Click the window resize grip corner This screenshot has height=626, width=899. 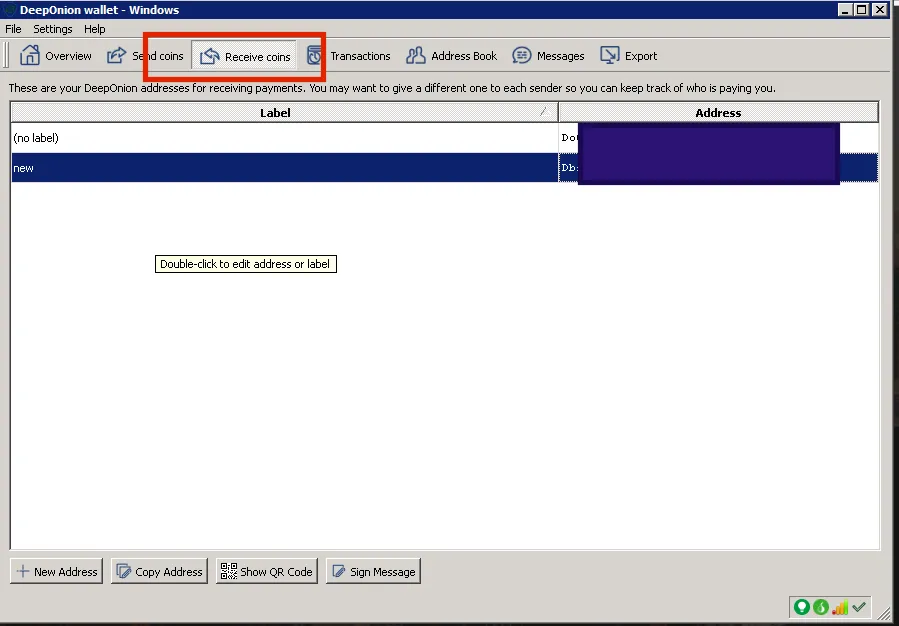click(884, 613)
